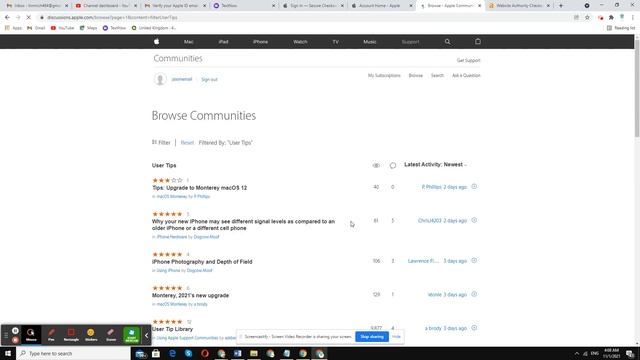Click Hide on the sharing notification
Screen dimensions: 640x360
pyautogui.click(x=396, y=337)
